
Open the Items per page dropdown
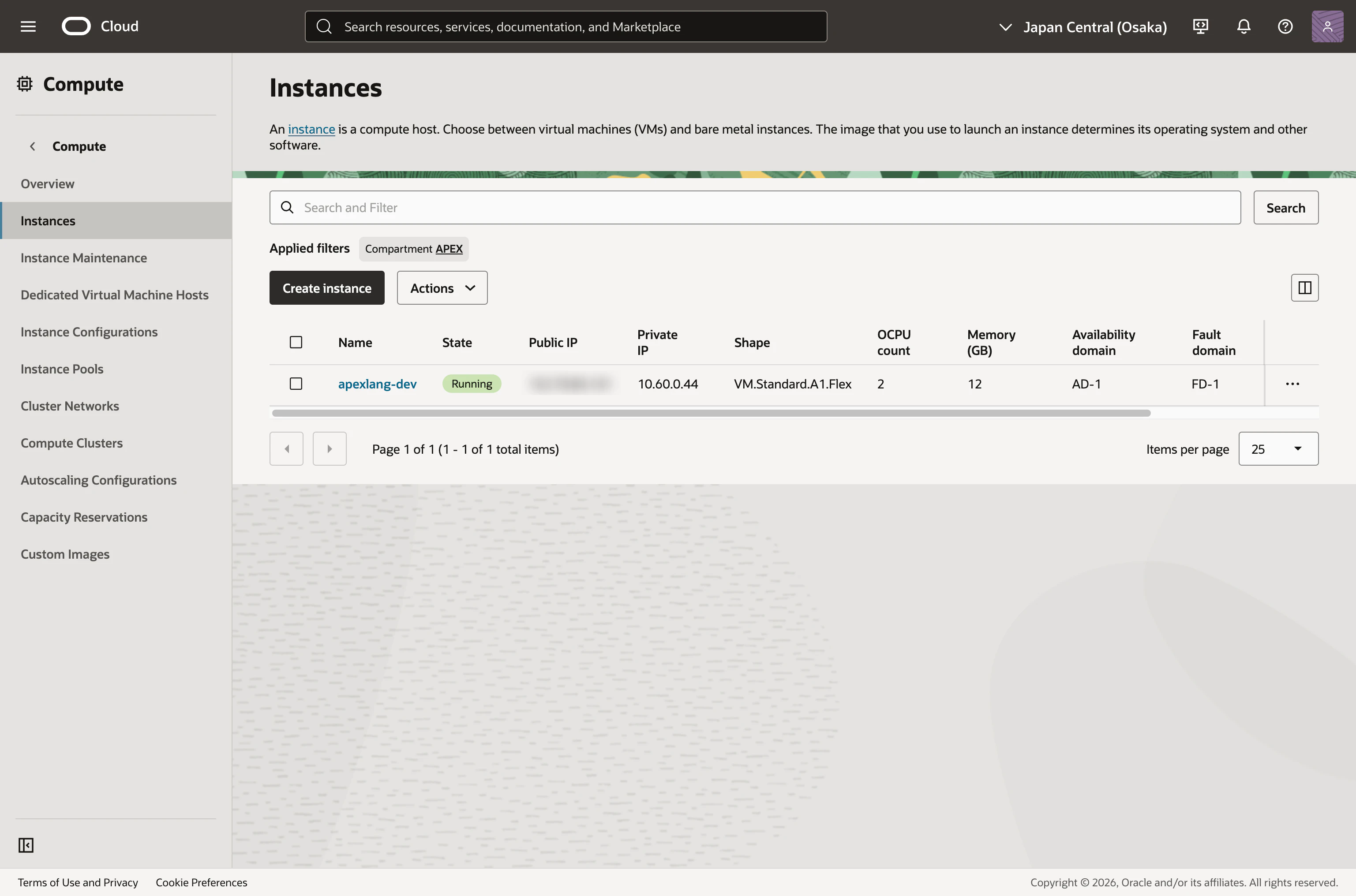point(1278,448)
